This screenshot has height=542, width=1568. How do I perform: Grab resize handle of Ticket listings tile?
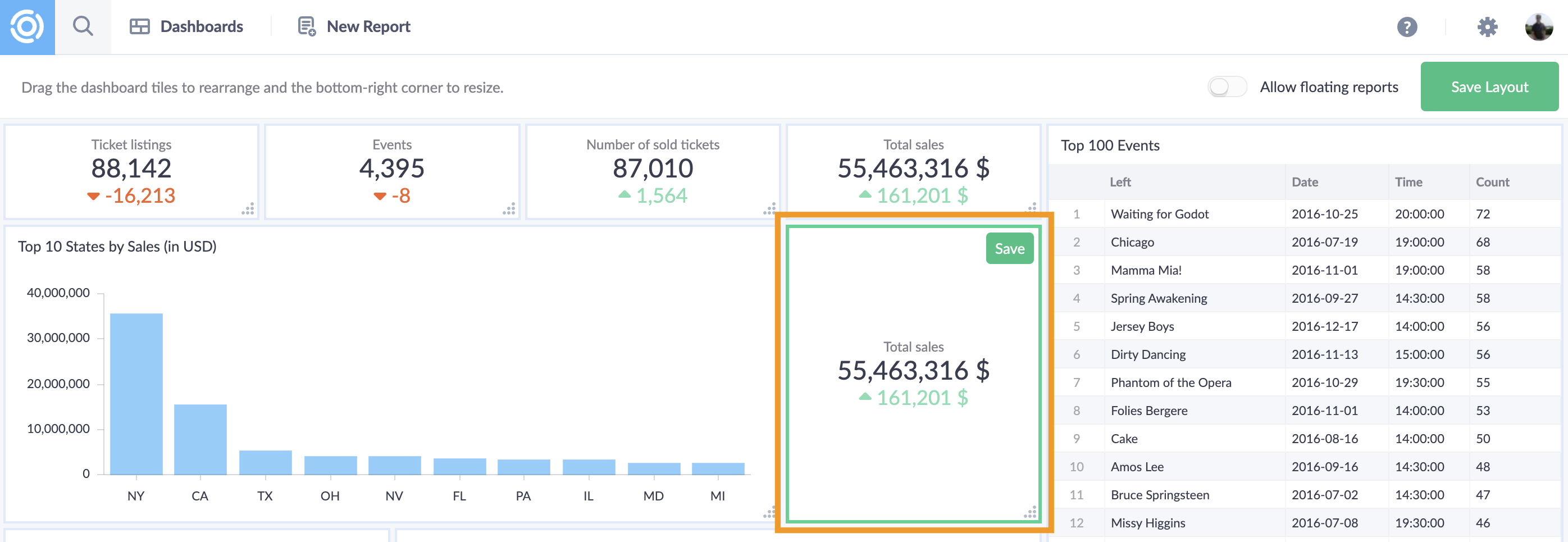(x=248, y=209)
